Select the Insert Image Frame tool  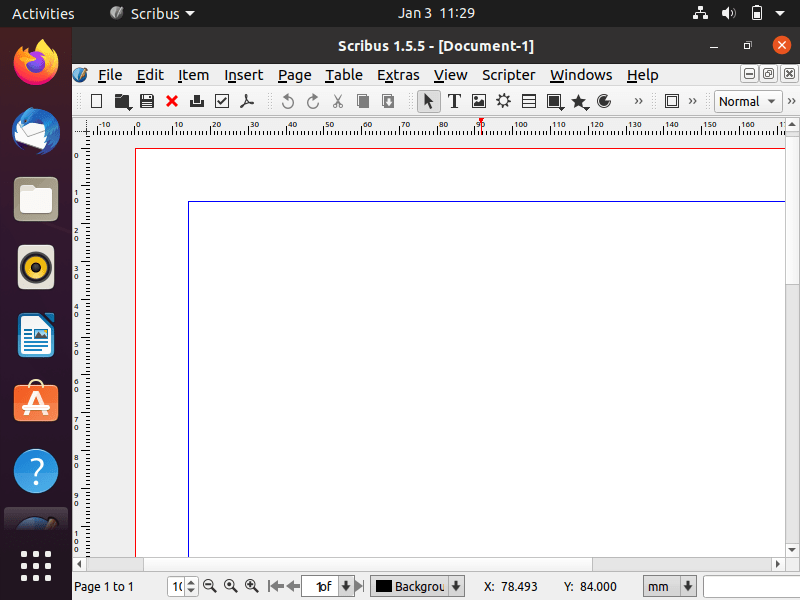[478, 101]
